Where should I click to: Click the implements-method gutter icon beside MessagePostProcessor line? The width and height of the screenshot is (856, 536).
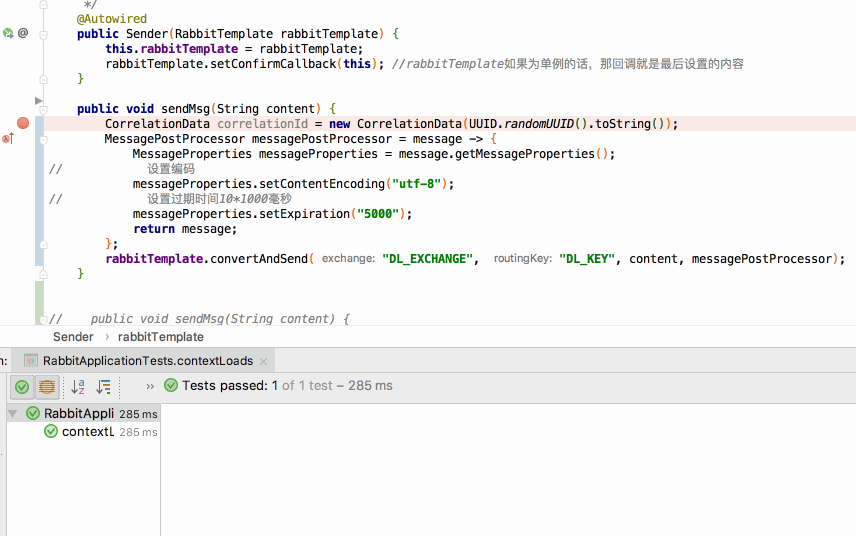click(x=8, y=139)
